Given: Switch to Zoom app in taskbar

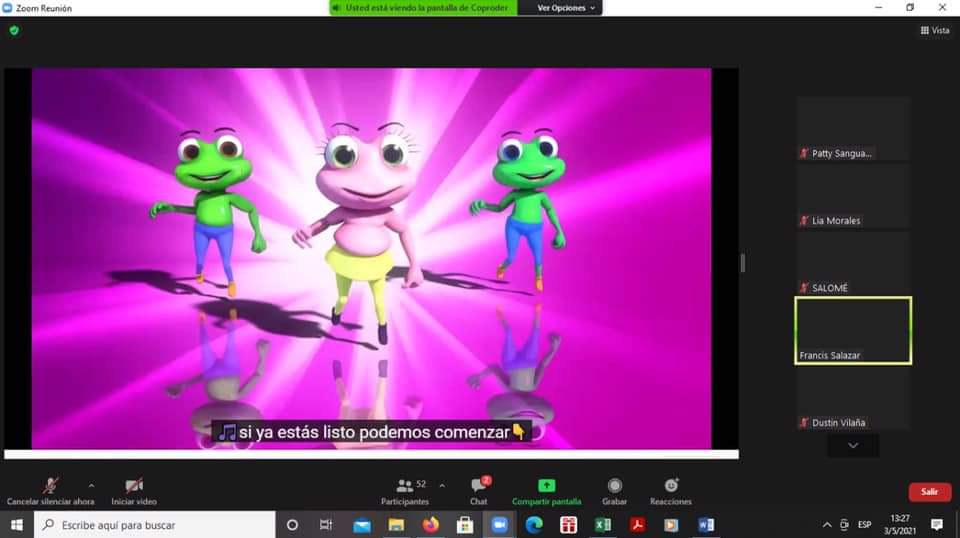Looking at the screenshot, I should click(x=500, y=525).
